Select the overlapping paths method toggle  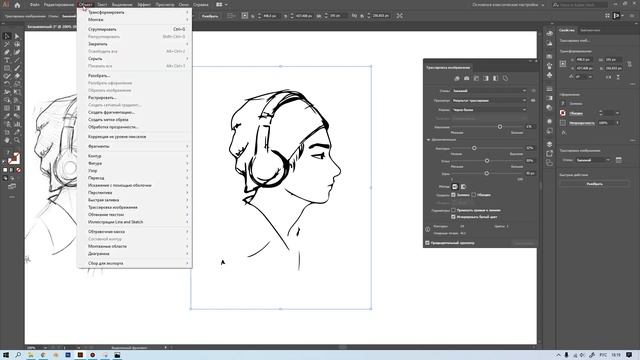(x=463, y=187)
